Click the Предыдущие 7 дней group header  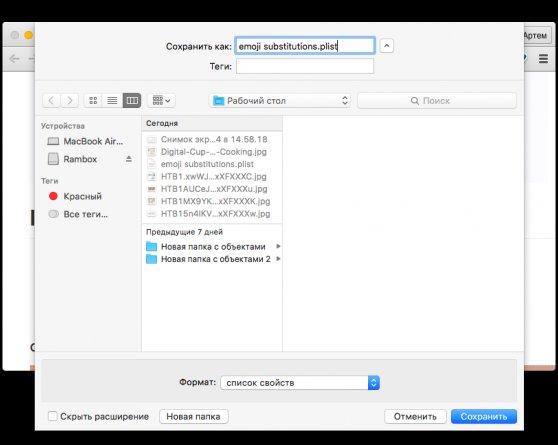212,232
